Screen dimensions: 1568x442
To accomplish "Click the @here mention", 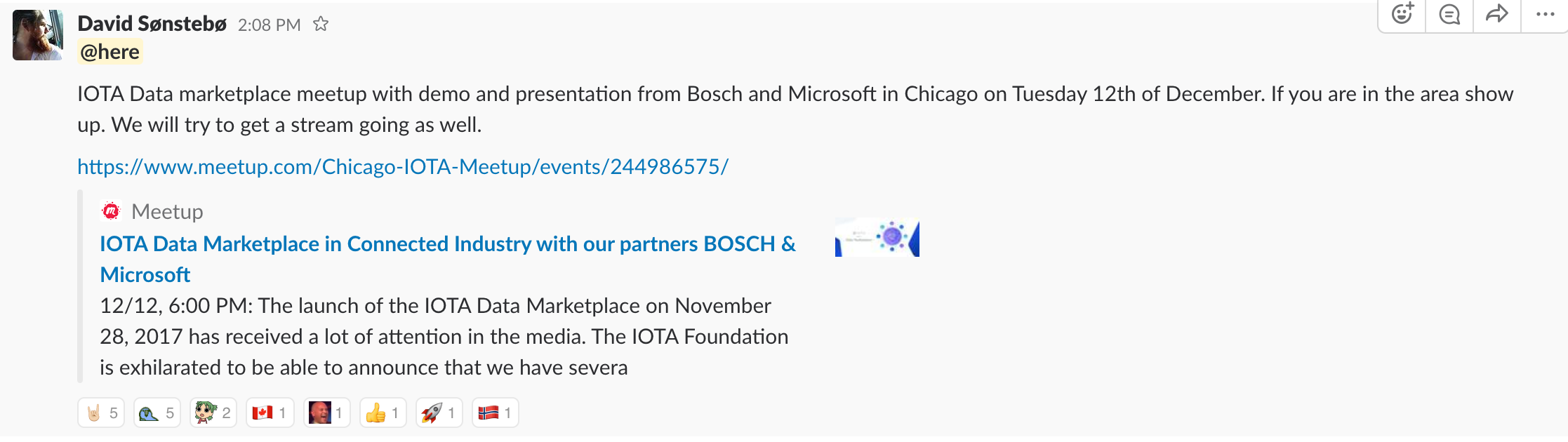I will pos(110,52).
